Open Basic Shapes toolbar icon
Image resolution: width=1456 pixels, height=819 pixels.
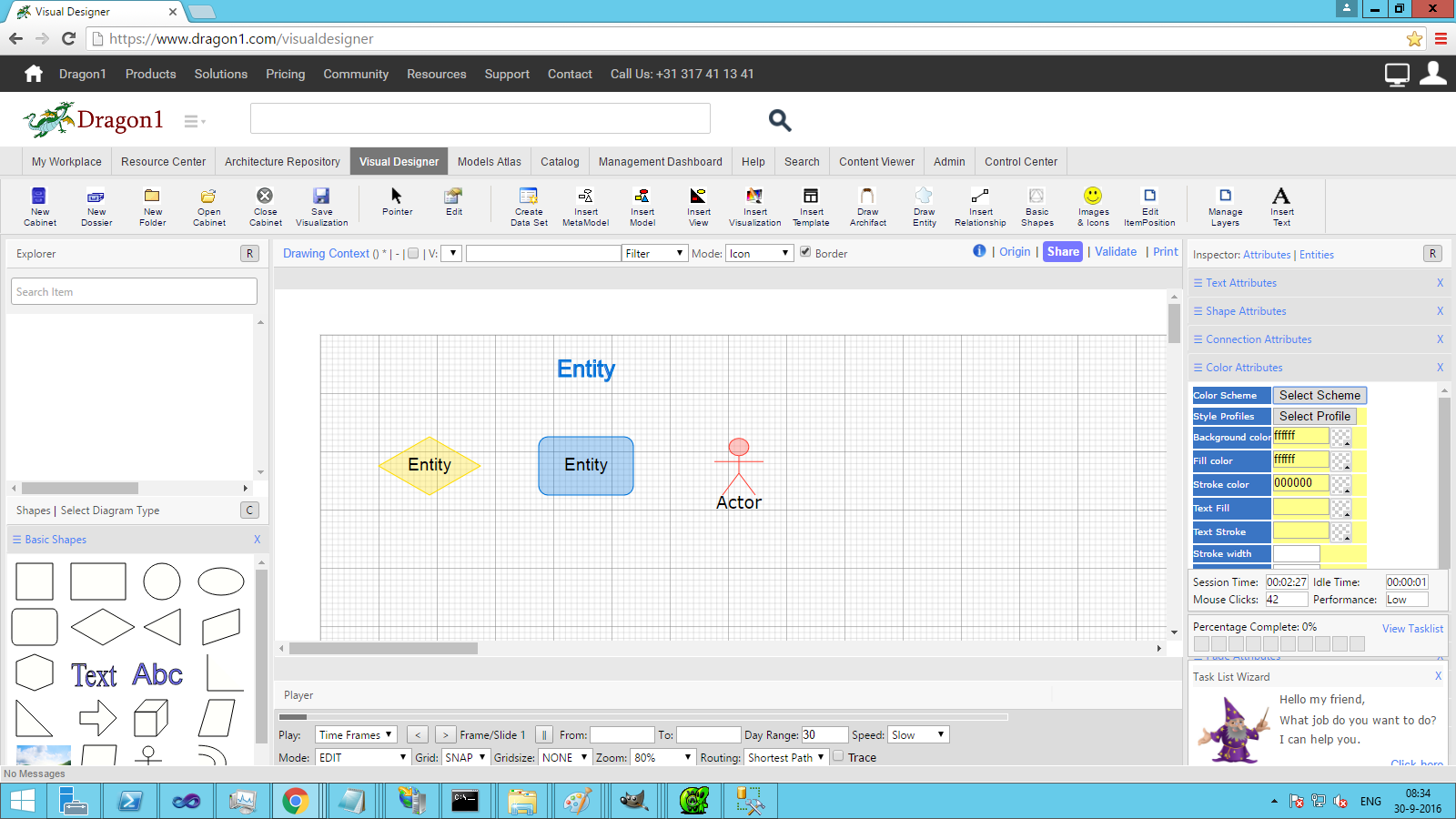(1036, 207)
